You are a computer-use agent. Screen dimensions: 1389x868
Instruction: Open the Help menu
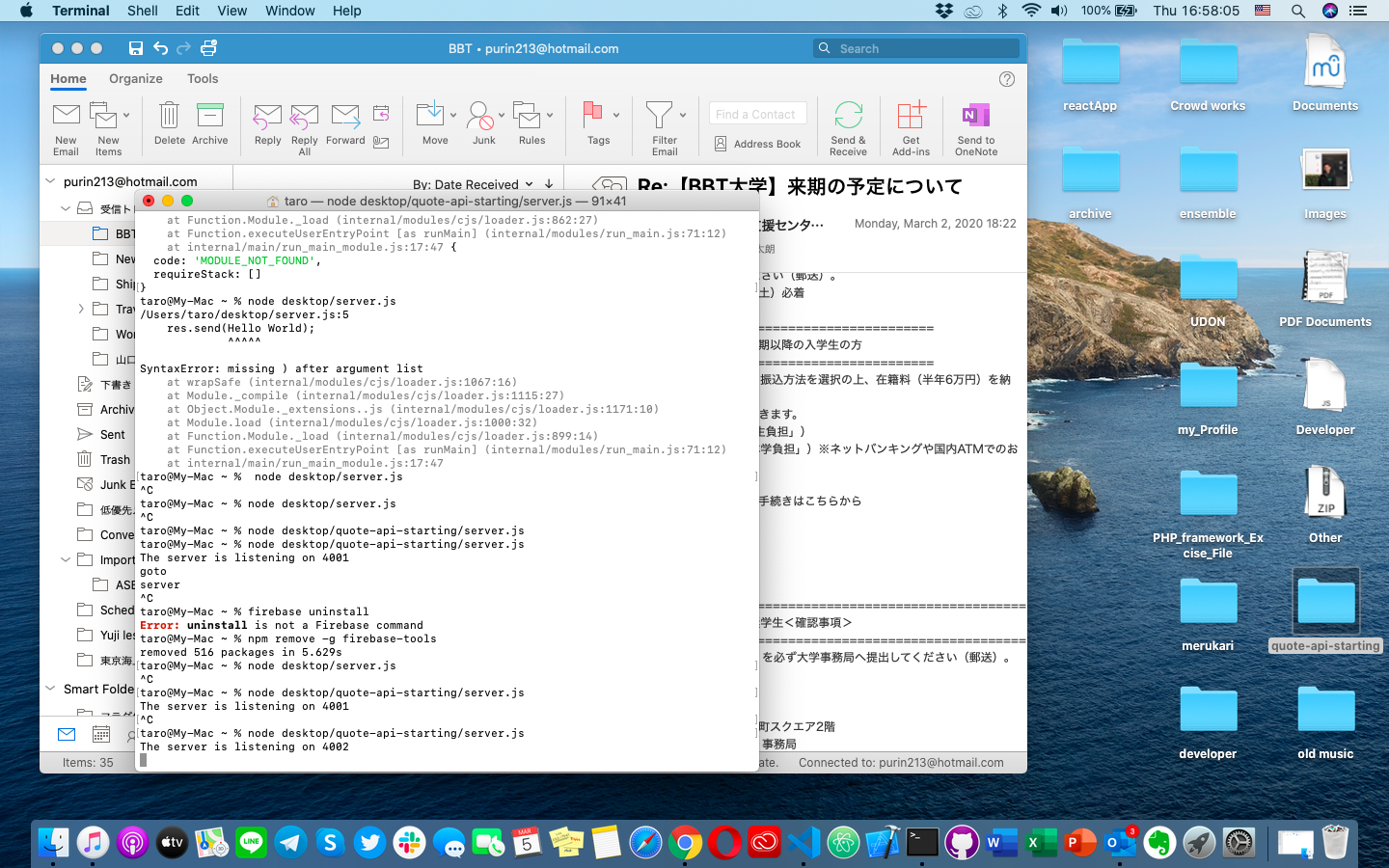click(x=347, y=11)
